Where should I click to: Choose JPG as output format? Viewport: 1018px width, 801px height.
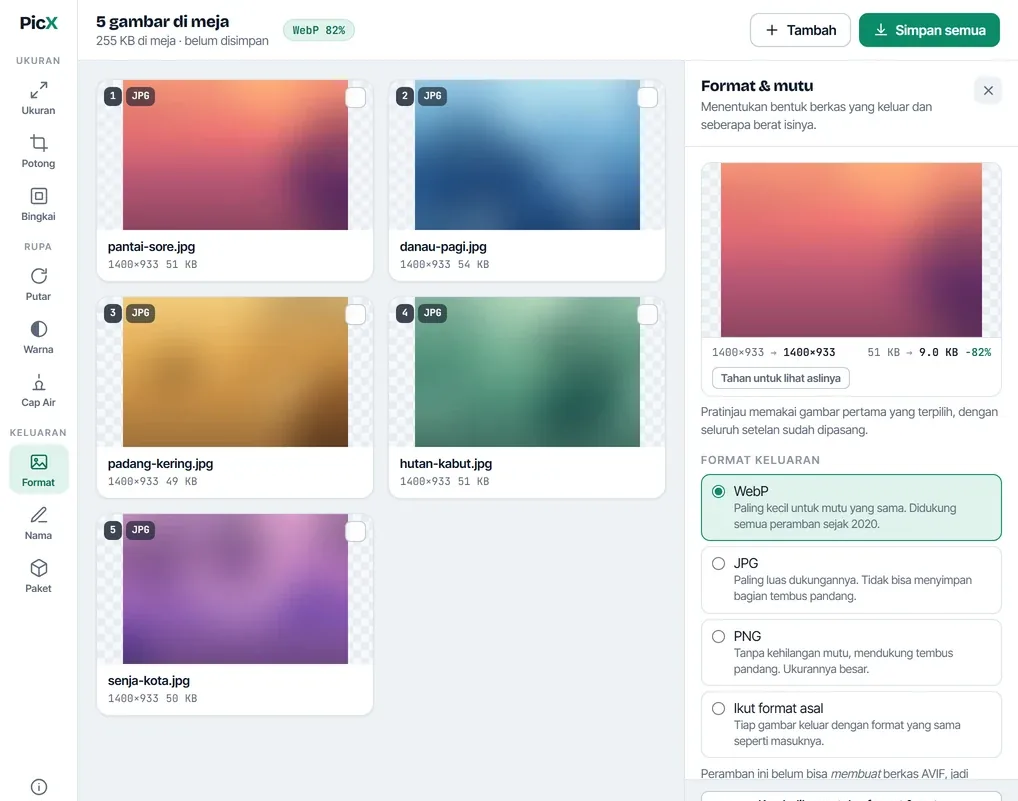click(851, 580)
